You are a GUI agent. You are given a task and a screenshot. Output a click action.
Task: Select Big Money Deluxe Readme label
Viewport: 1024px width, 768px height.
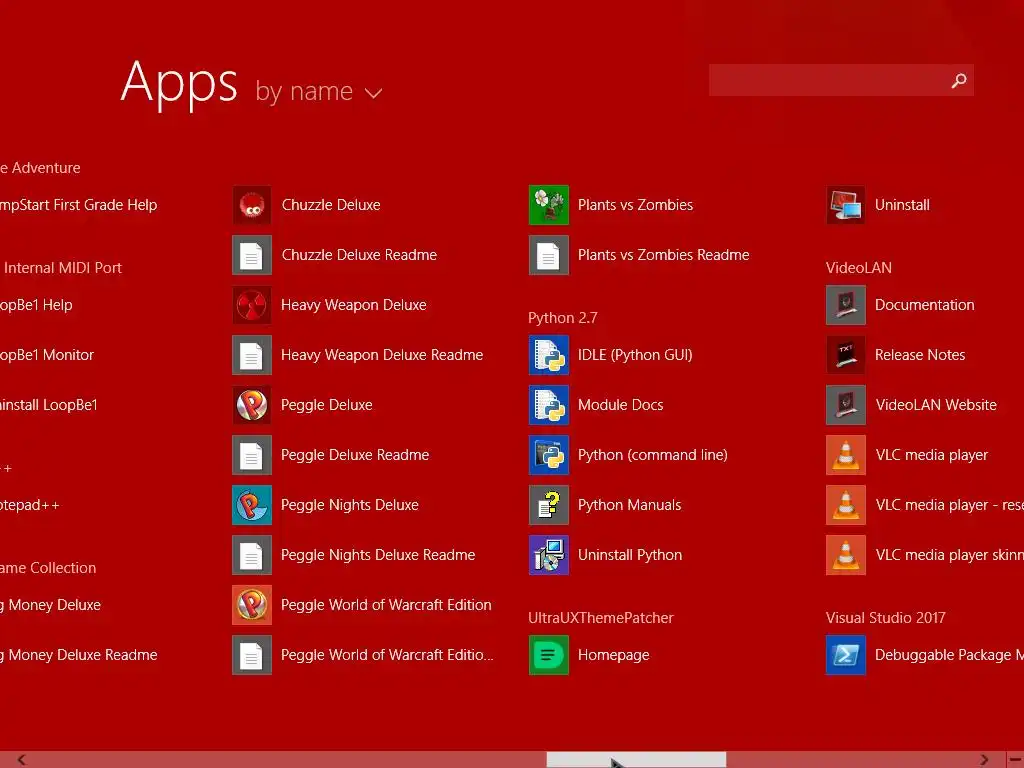79,655
